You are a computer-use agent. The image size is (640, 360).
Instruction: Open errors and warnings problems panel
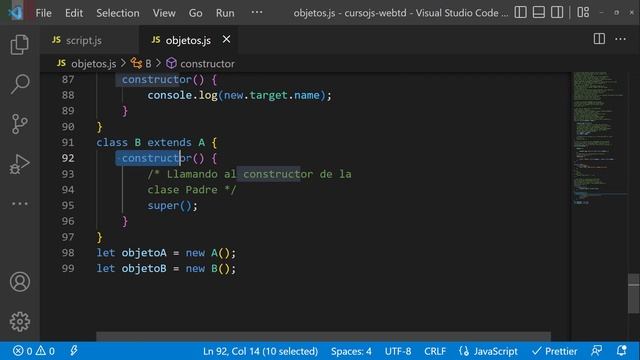33,351
